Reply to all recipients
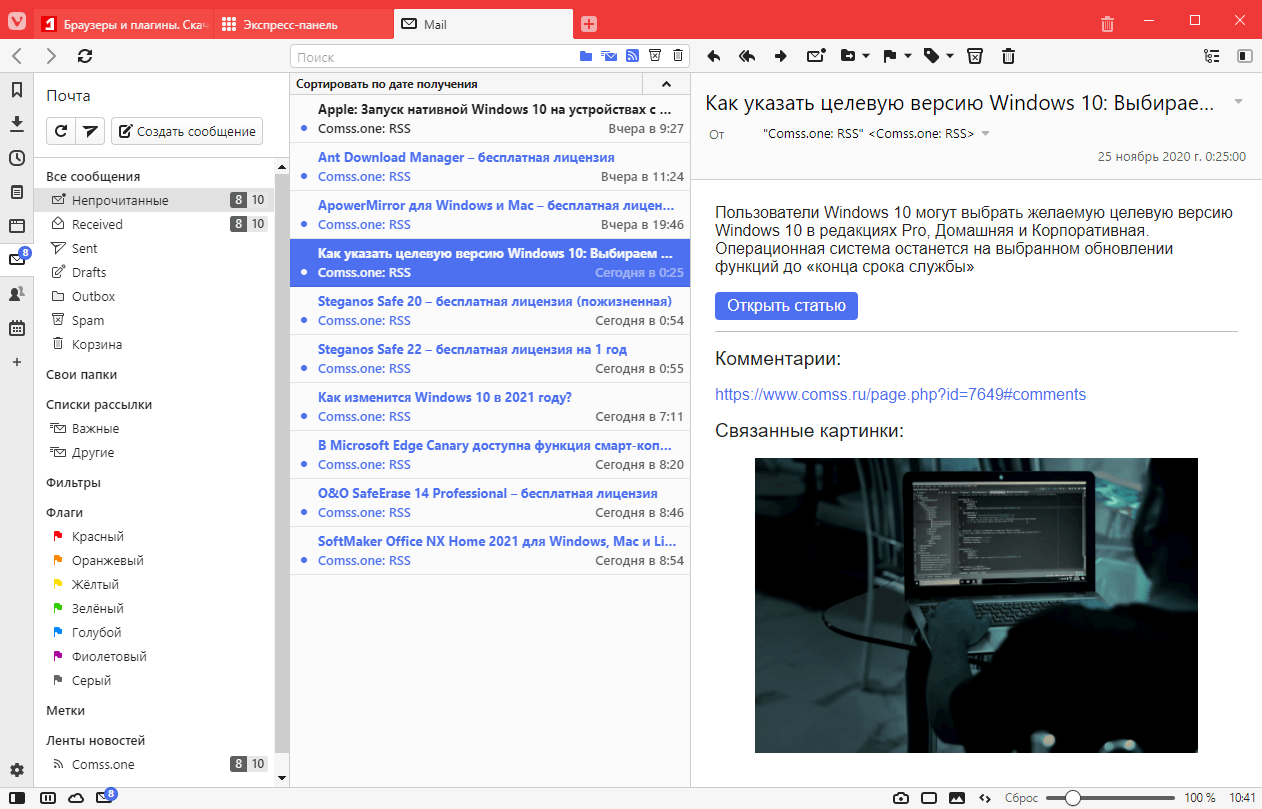The image size is (1262, 809). point(747,56)
